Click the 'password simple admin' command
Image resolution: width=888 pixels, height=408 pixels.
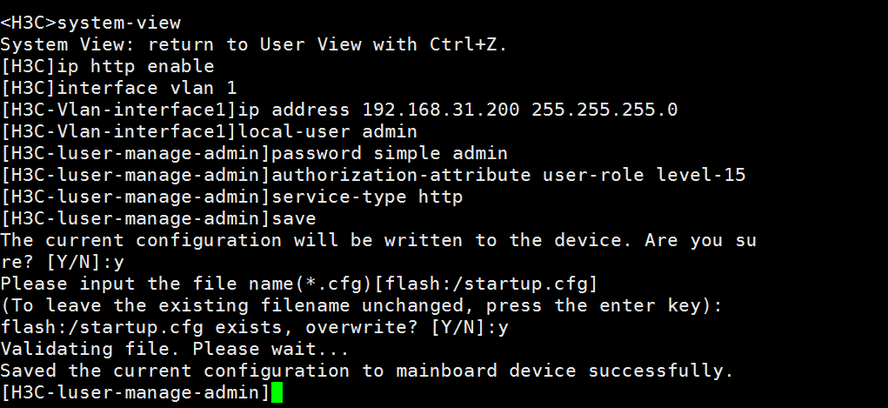point(390,153)
